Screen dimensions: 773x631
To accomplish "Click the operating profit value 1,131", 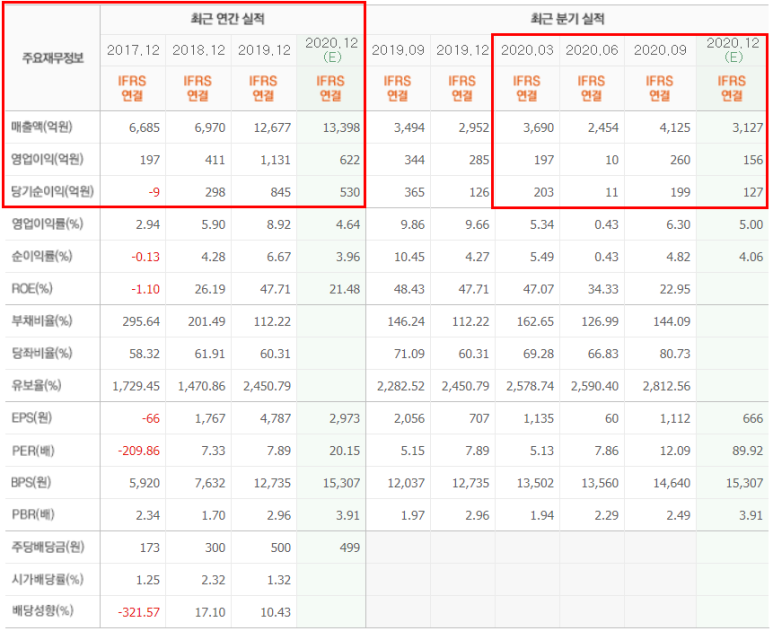I will coord(275,160).
